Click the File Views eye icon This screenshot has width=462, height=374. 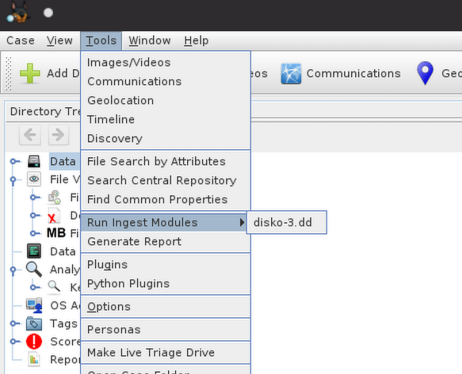pos(34,179)
